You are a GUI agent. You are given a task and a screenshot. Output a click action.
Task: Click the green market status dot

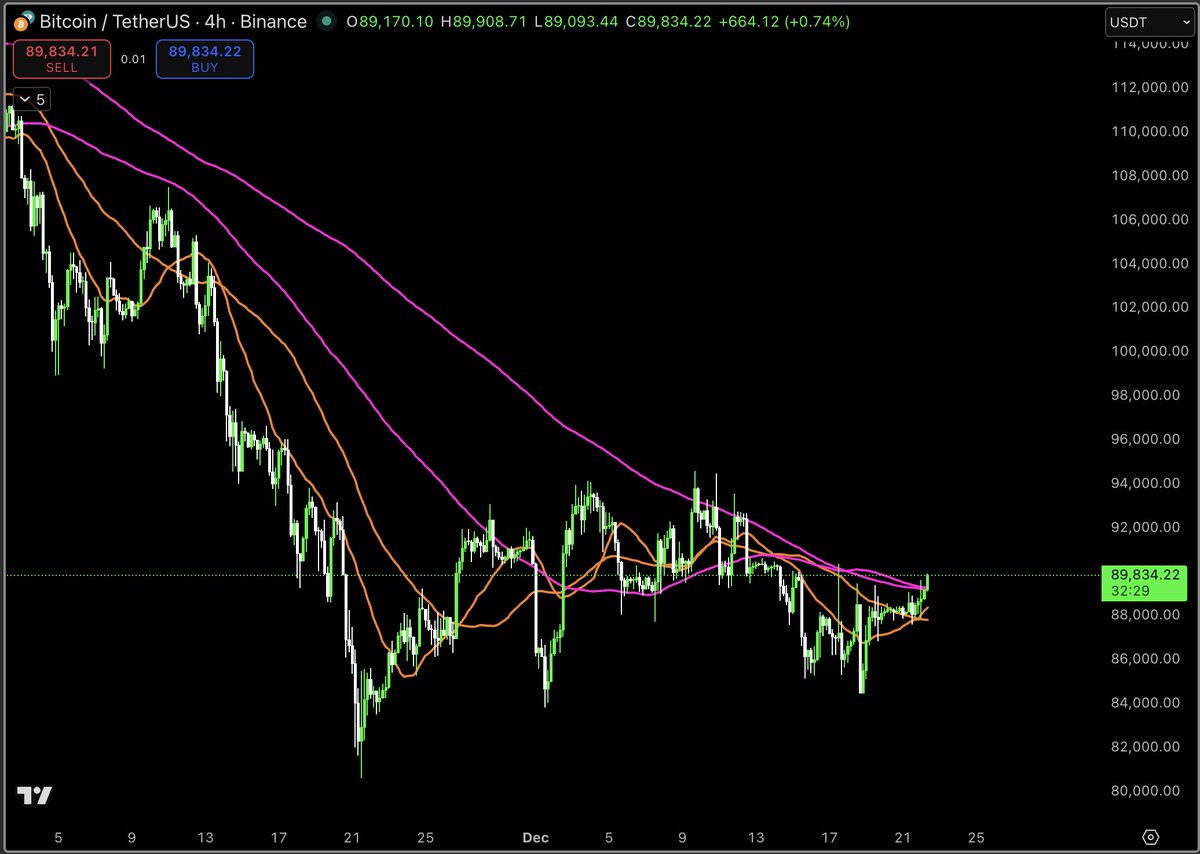coord(328,21)
